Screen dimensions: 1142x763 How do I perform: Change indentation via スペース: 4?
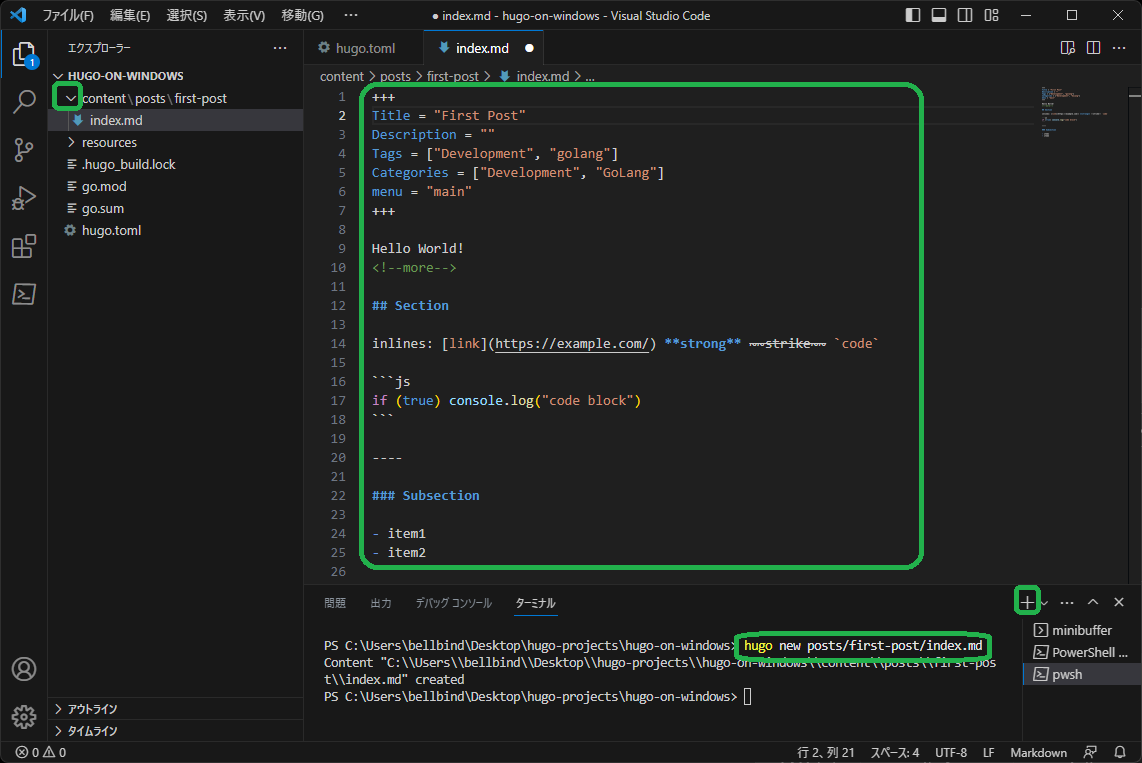pos(895,753)
